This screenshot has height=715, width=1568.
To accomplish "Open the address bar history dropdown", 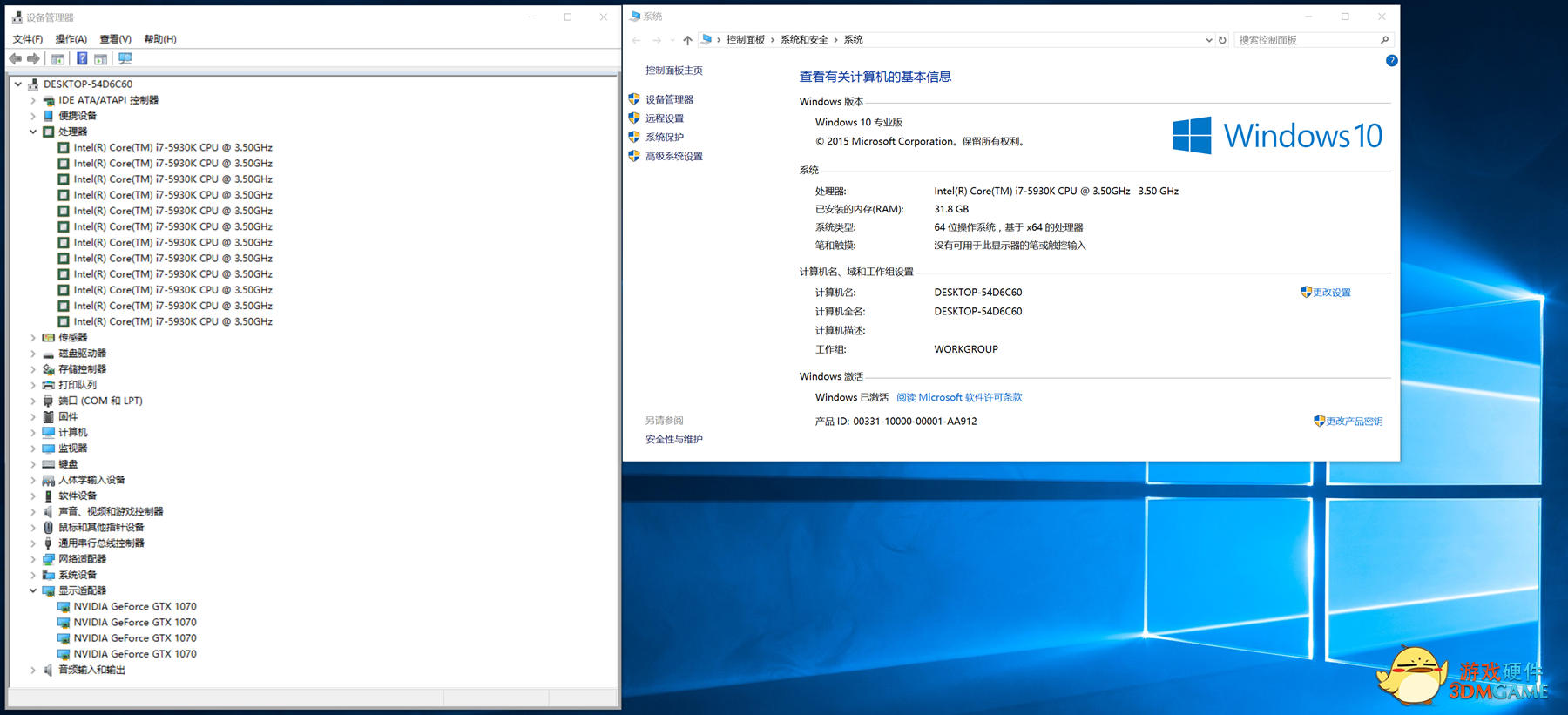I will [x=1208, y=40].
